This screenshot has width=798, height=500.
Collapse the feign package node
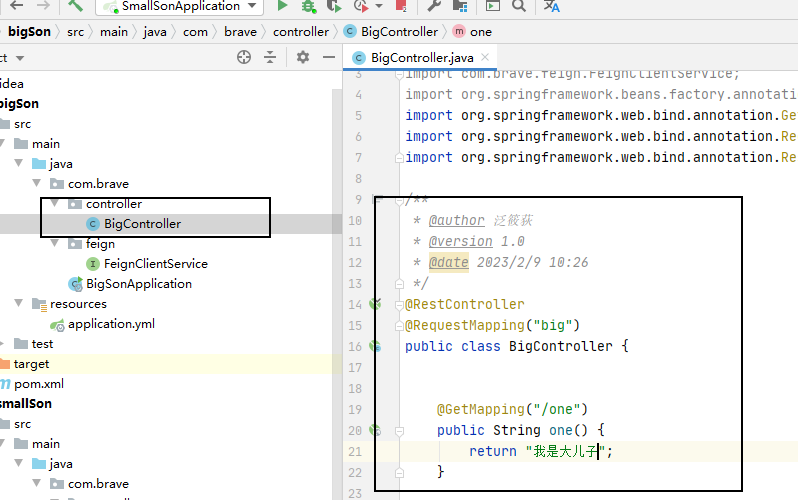coord(55,244)
